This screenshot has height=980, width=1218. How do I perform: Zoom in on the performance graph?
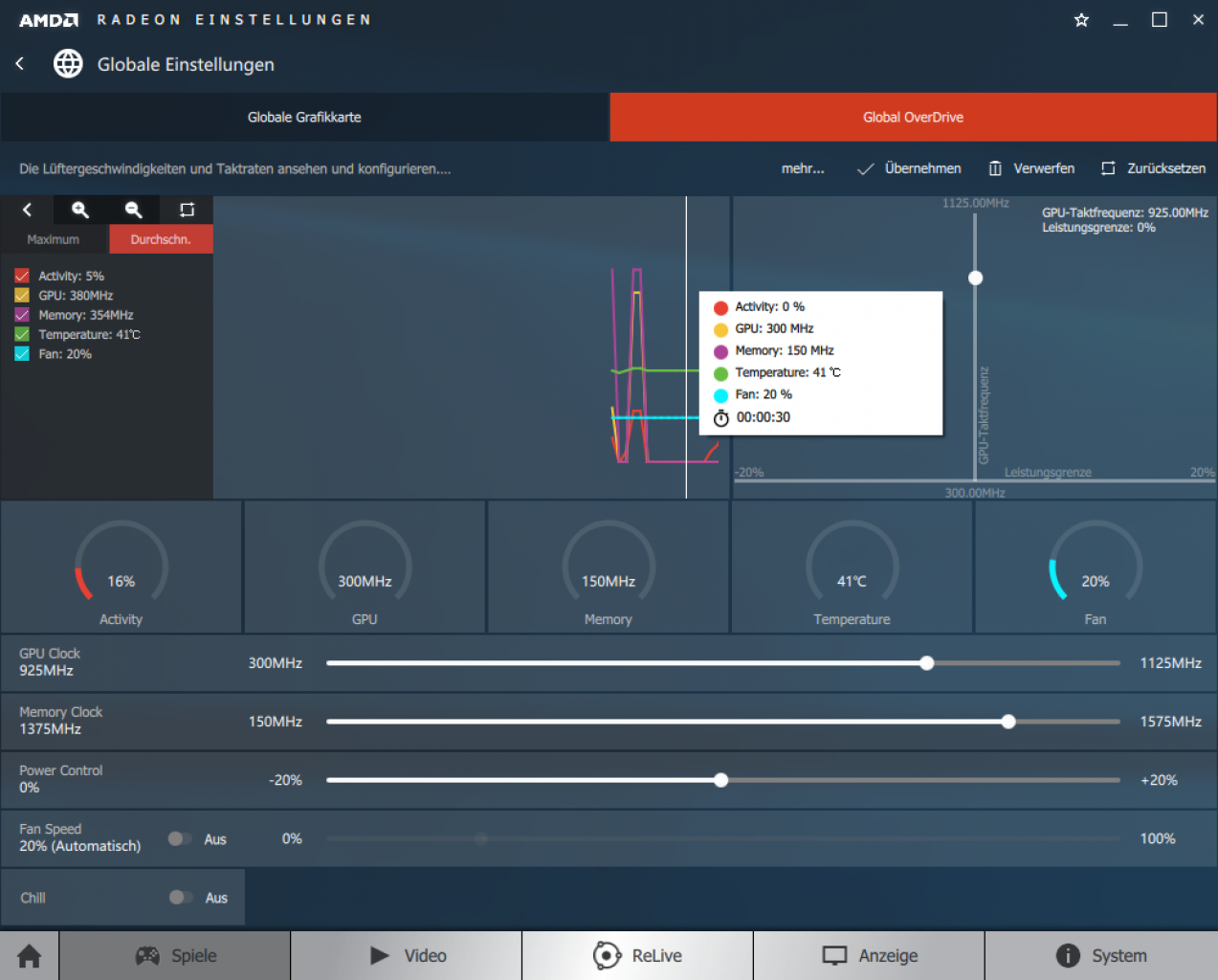pos(80,210)
